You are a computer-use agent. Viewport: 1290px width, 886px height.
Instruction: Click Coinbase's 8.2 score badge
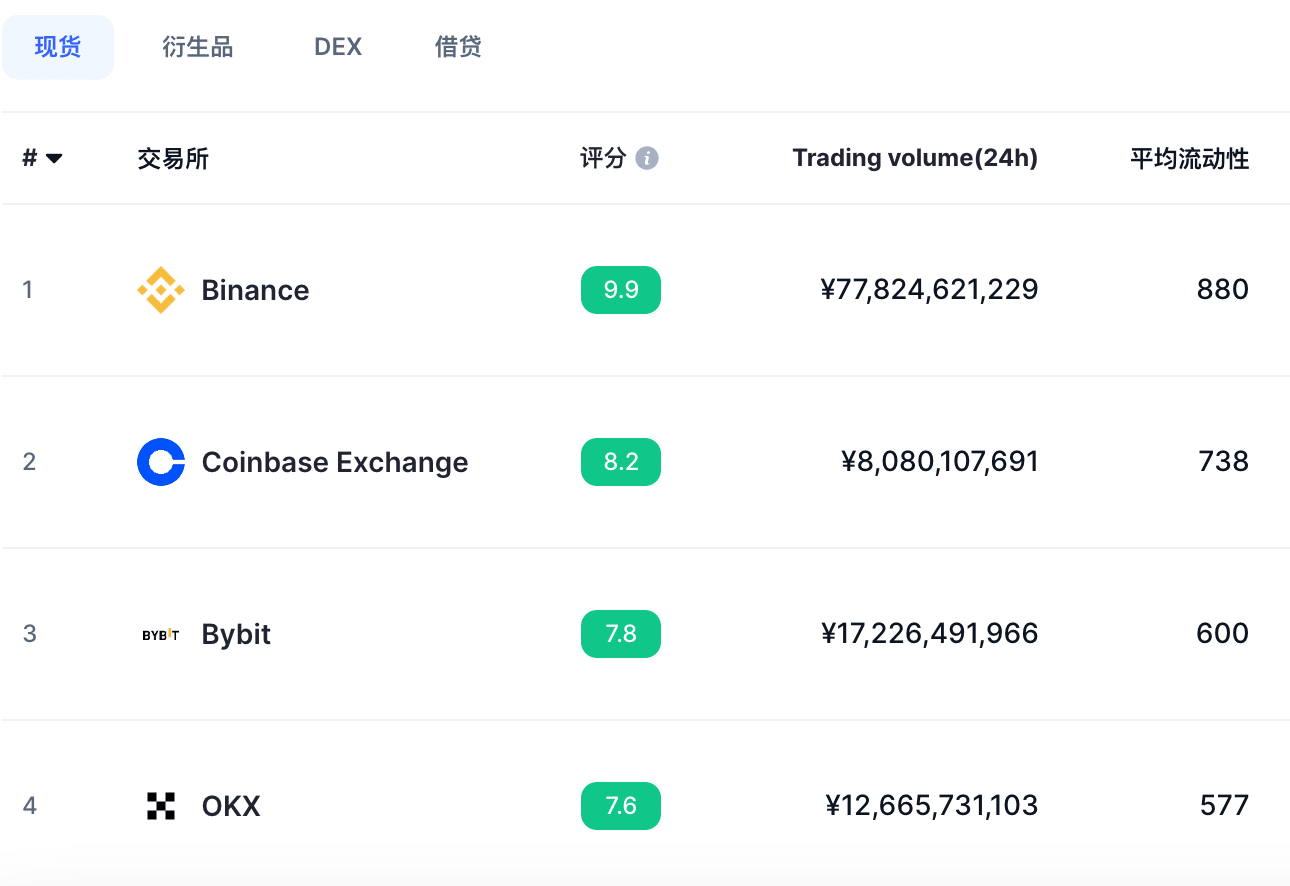pyautogui.click(x=620, y=462)
